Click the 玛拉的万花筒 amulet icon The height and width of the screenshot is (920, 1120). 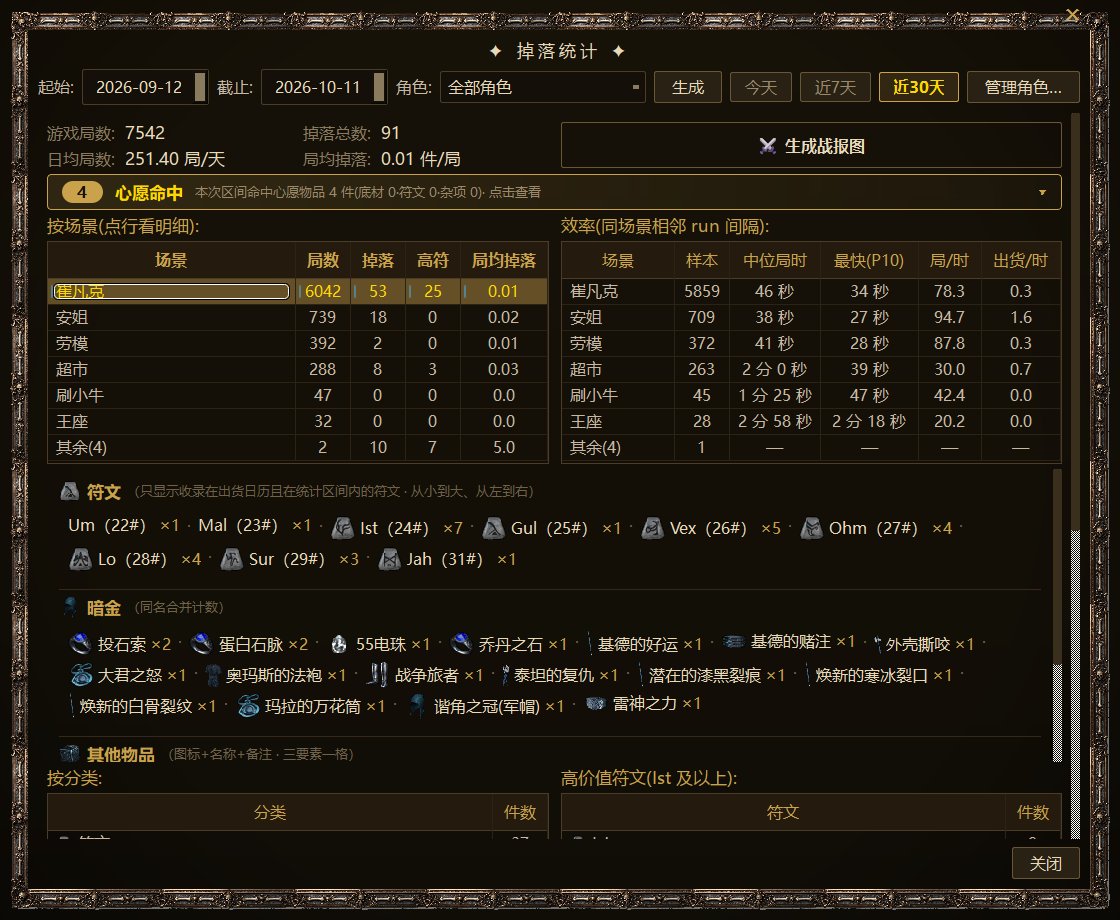coord(249,706)
